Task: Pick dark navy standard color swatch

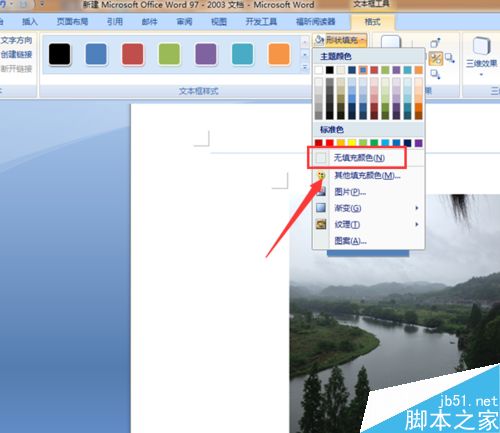Action: click(407, 143)
